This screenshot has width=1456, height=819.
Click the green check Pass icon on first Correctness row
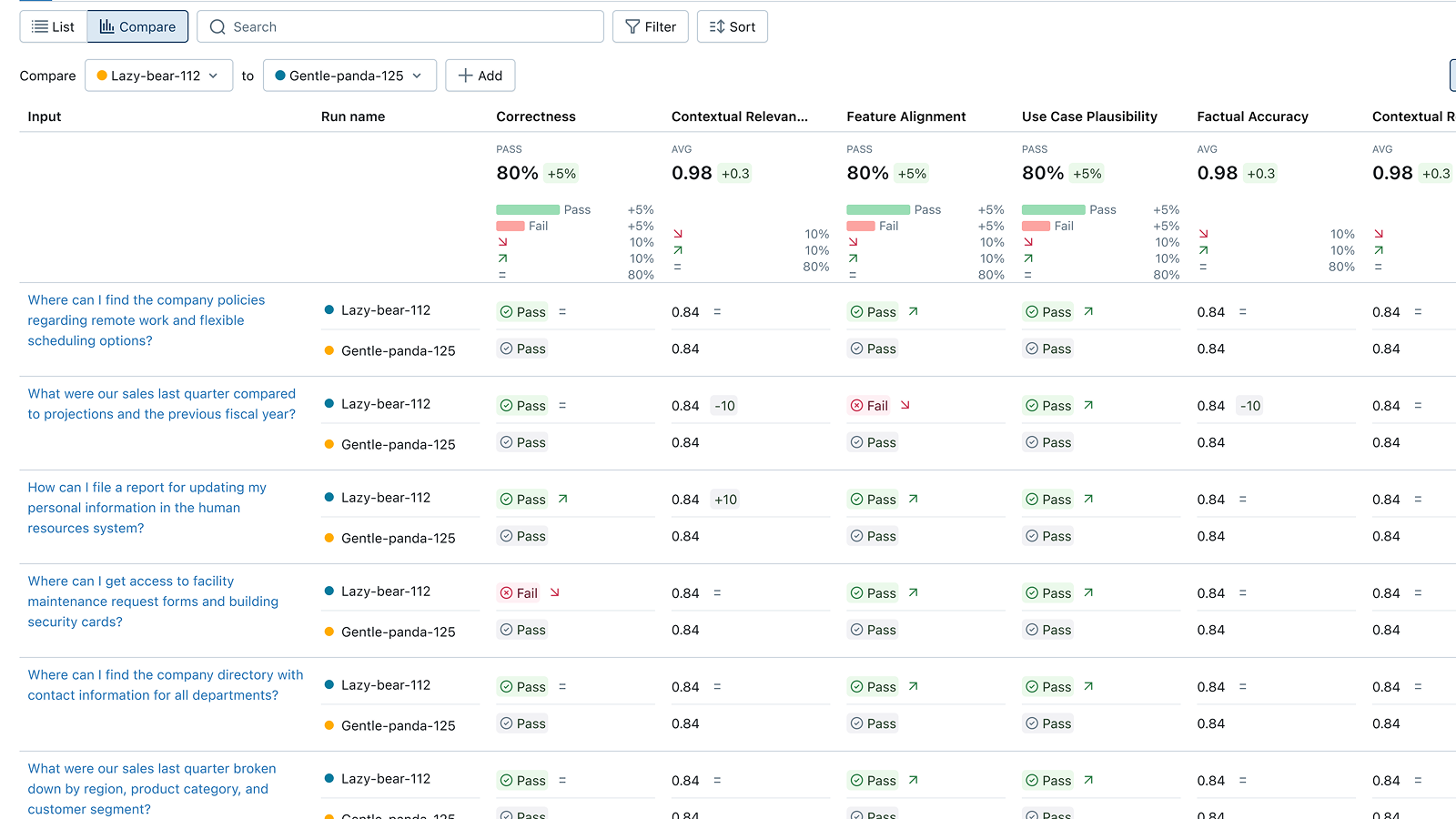(x=508, y=311)
